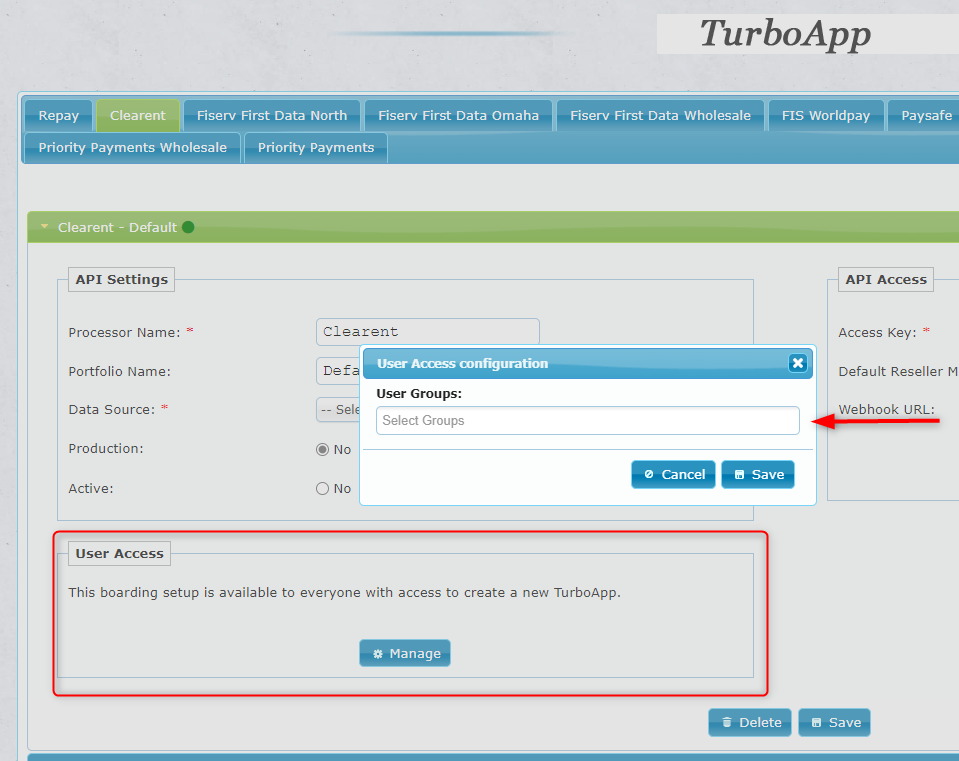Viewport: 959px width, 761px height.
Task: Open the Fiserv First Data North tab
Action: (x=272, y=116)
